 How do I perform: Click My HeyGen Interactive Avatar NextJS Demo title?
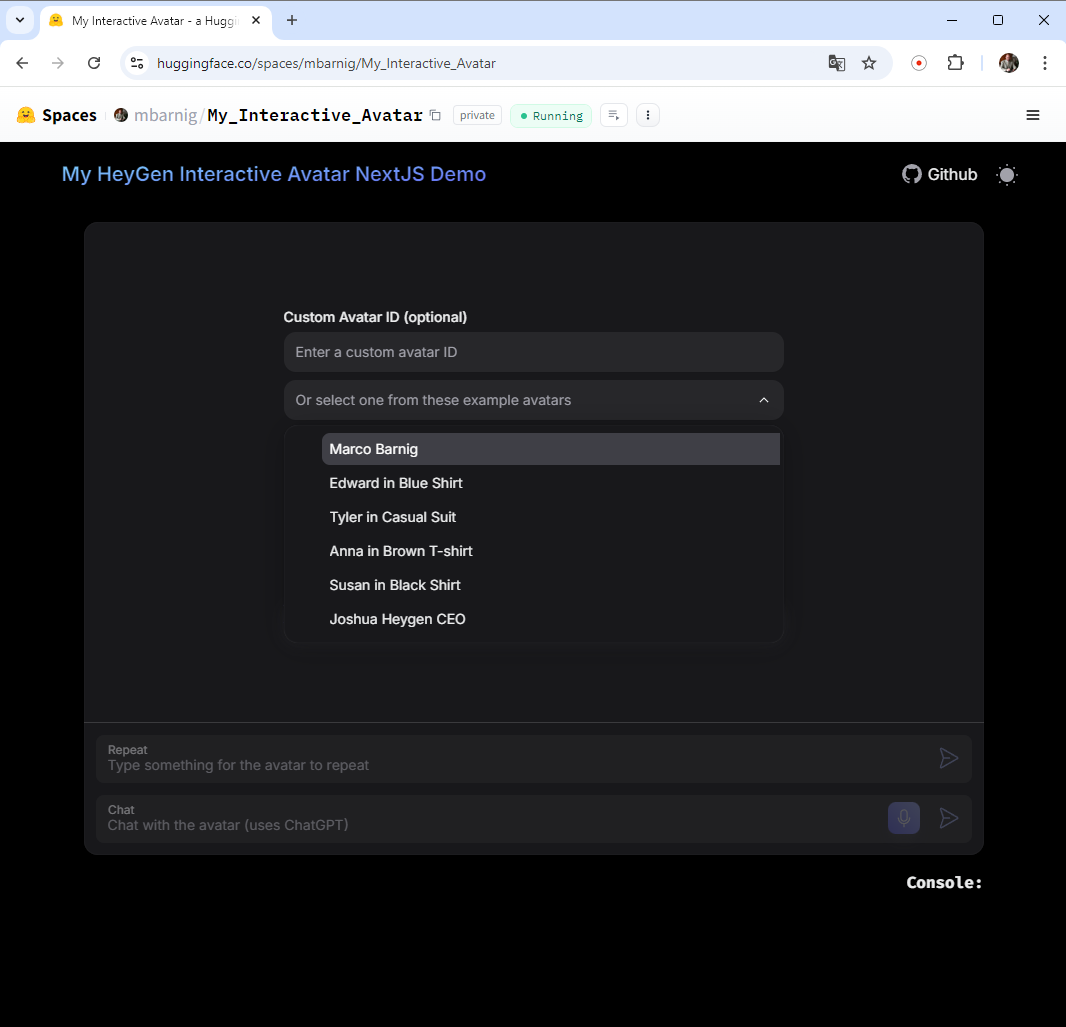point(274,174)
